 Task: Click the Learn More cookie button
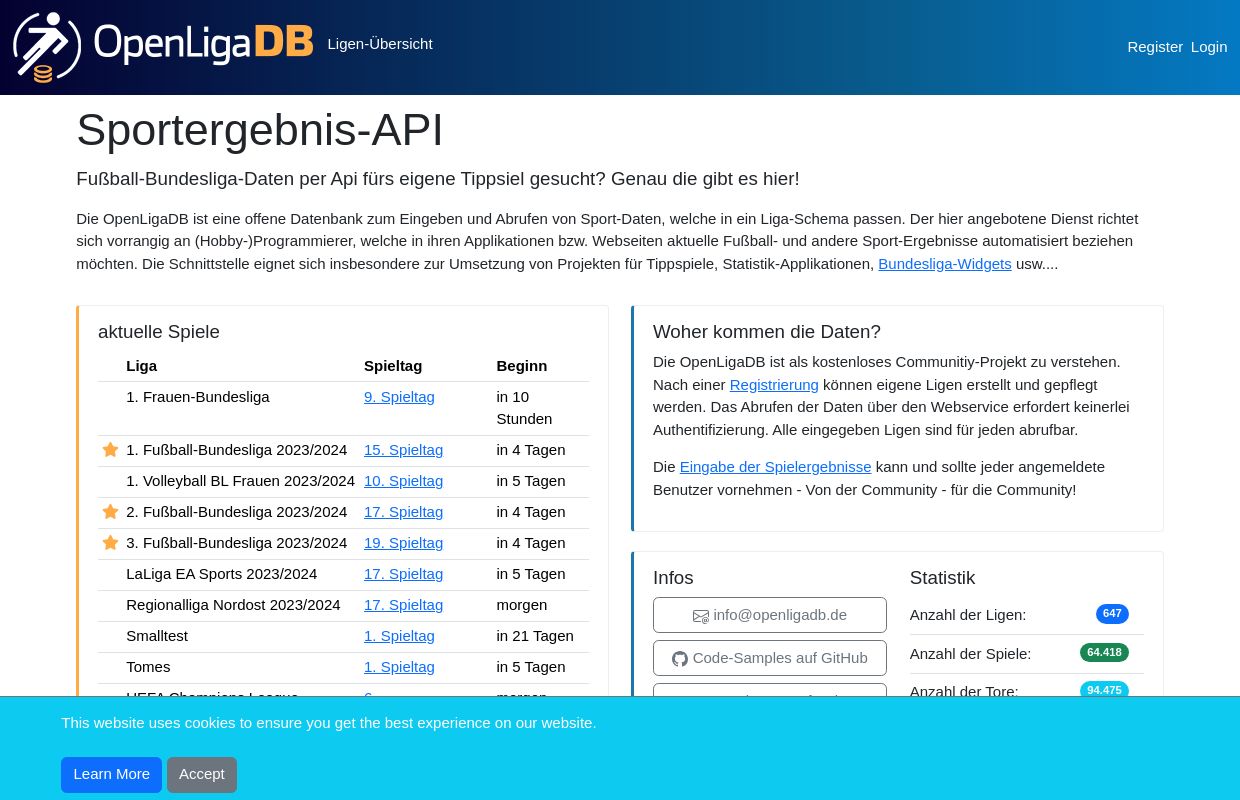click(x=111, y=775)
